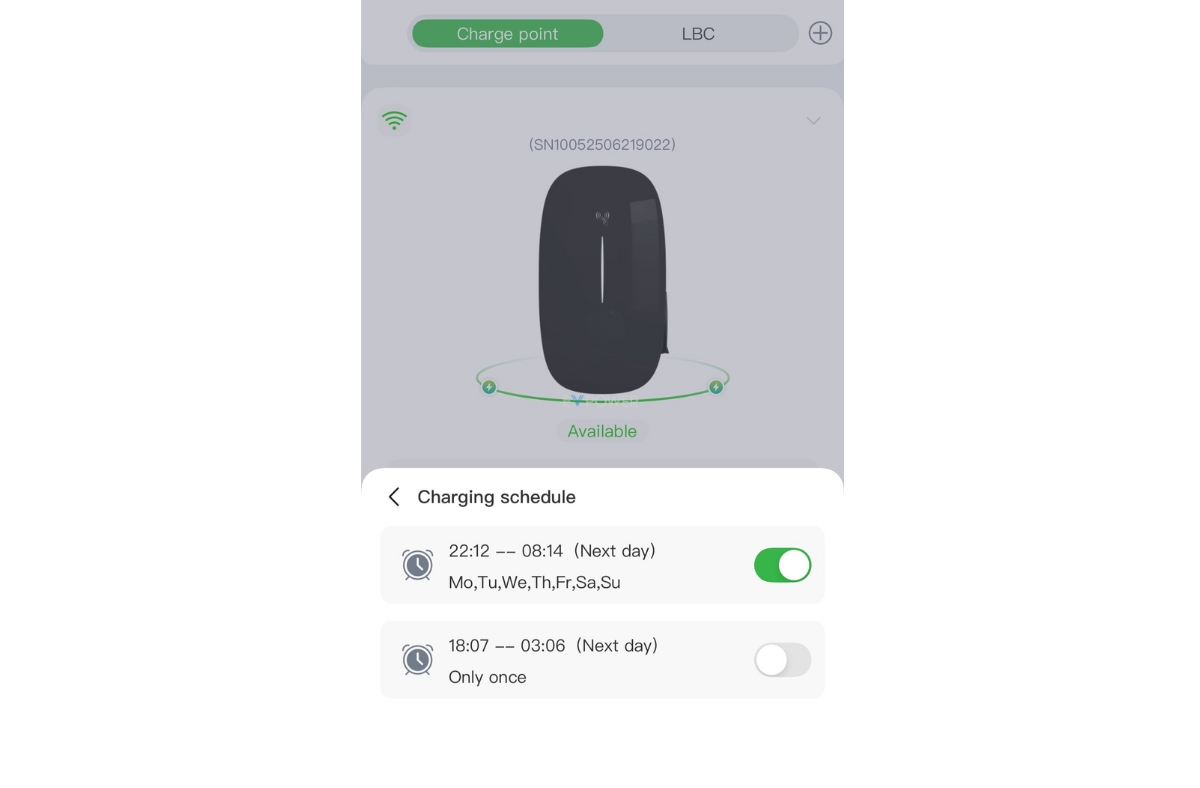The image size is (1200, 788).
Task: Tap the Charging schedule title
Action: pyautogui.click(x=496, y=497)
